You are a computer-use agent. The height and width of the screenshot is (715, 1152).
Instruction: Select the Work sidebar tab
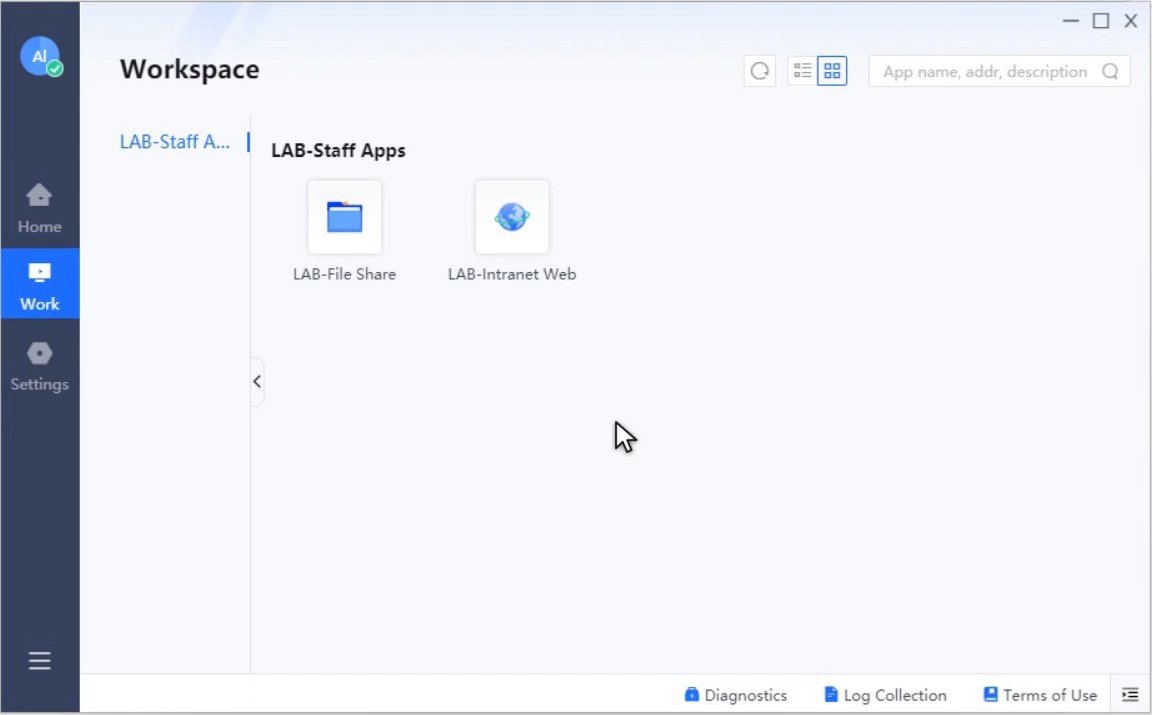[40, 284]
